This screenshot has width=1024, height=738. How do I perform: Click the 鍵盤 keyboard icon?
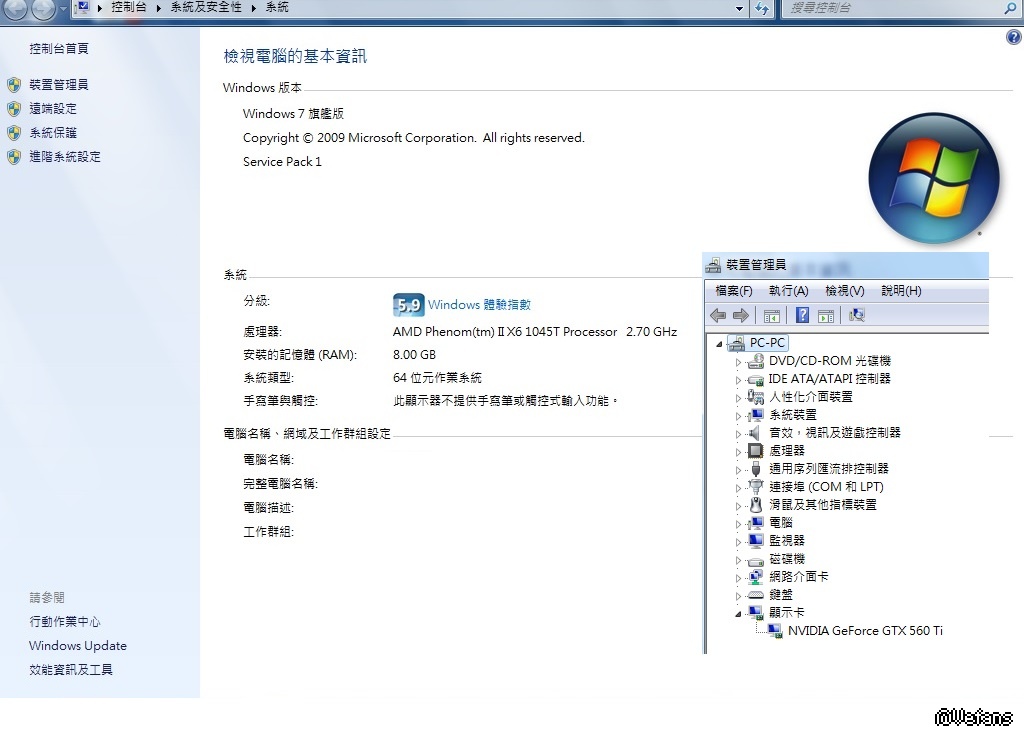(x=756, y=595)
